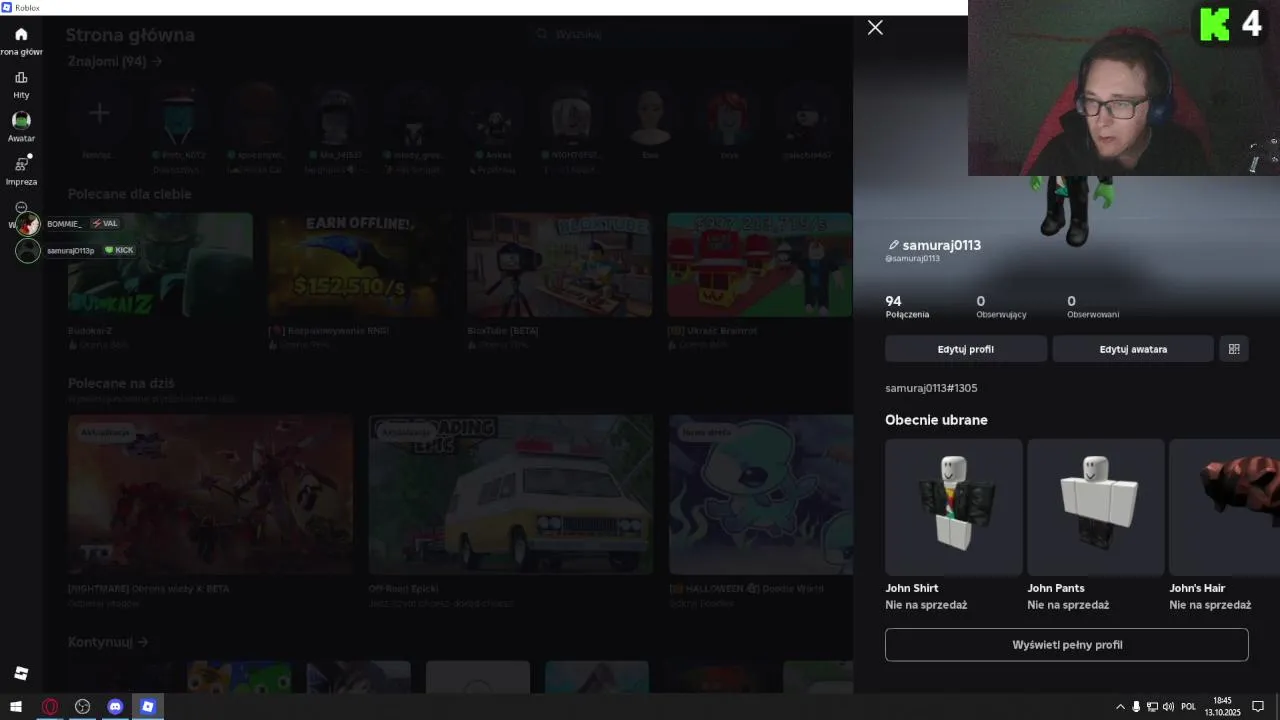Switch the POL input language indicator

(1188, 706)
